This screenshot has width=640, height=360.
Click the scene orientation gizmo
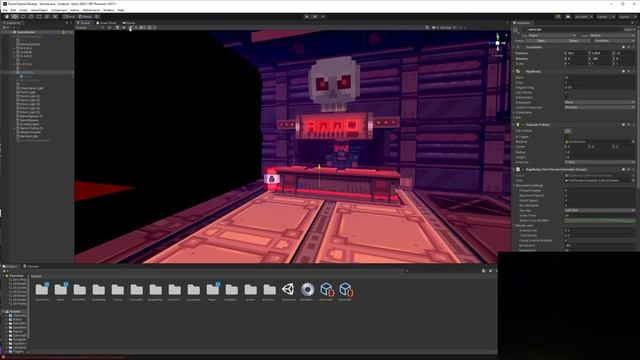[x=498, y=43]
